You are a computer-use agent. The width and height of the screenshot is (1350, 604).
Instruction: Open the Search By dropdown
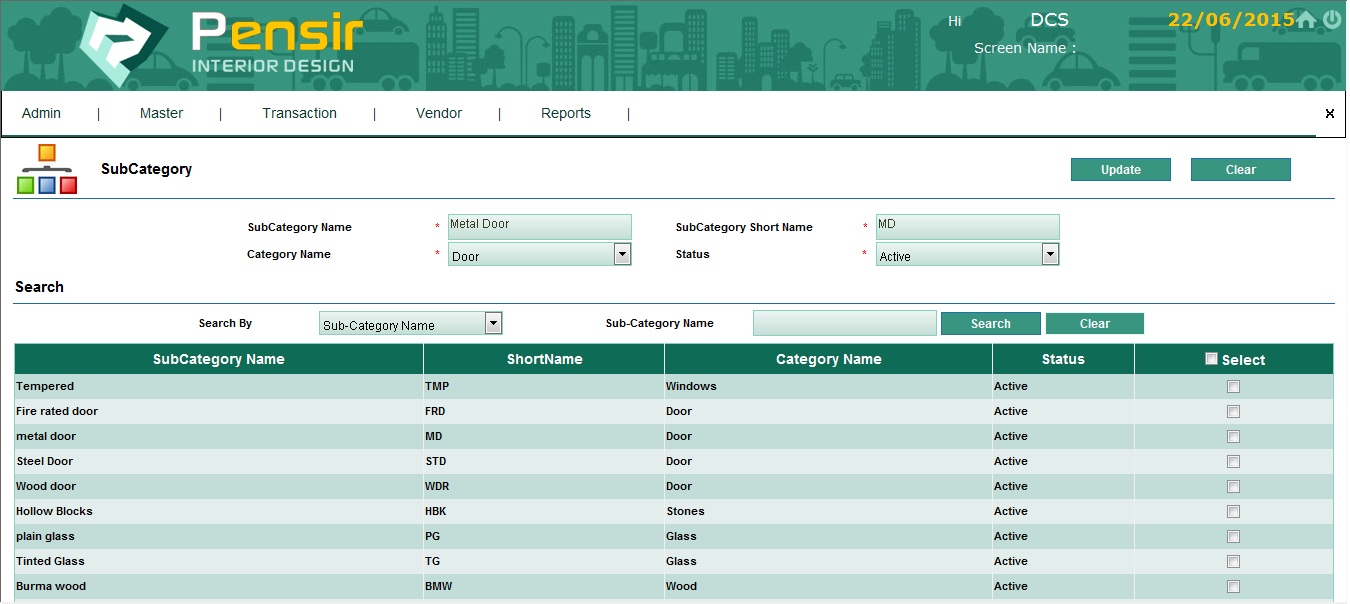492,323
